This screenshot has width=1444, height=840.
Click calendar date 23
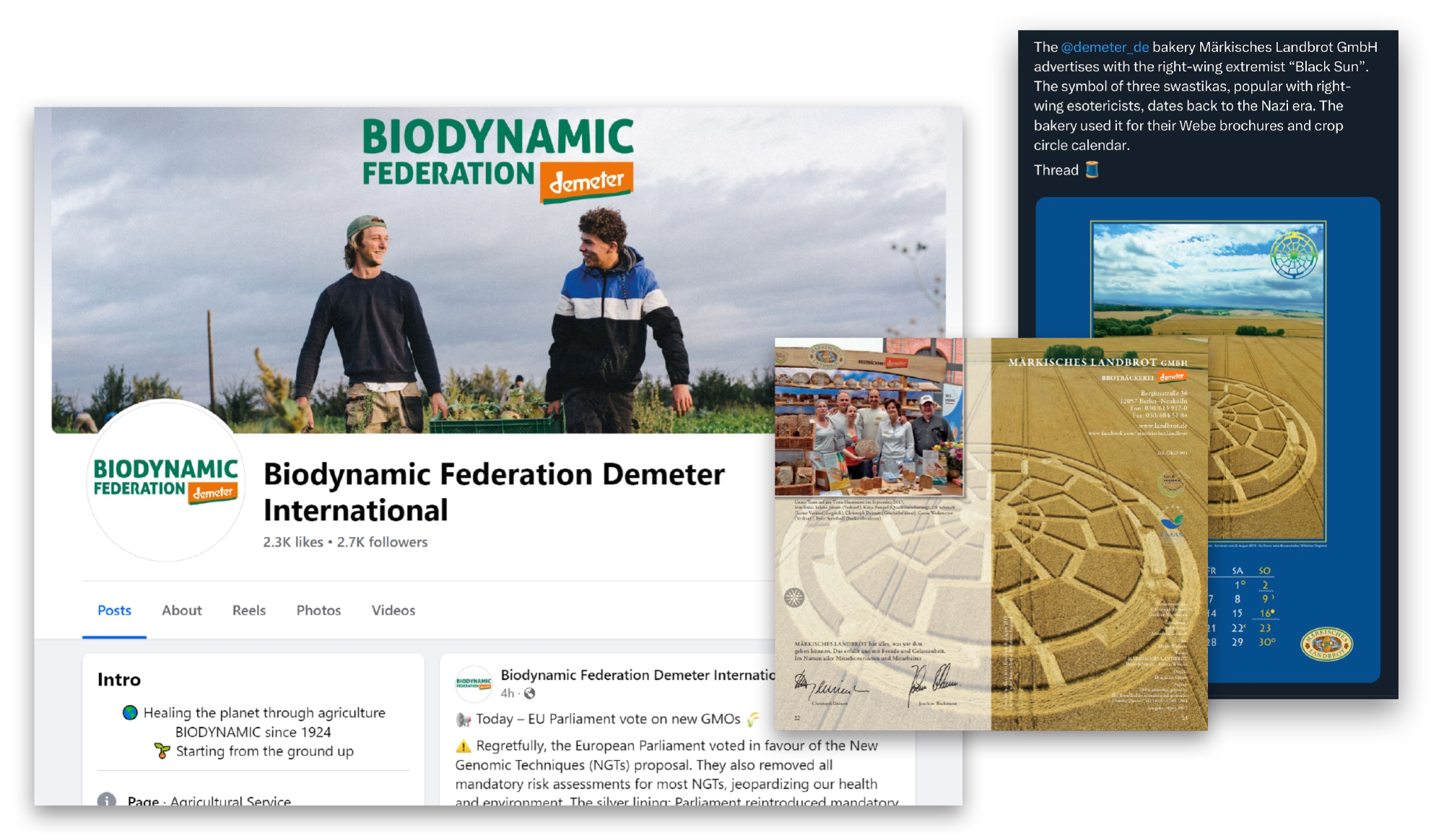coord(1265,628)
